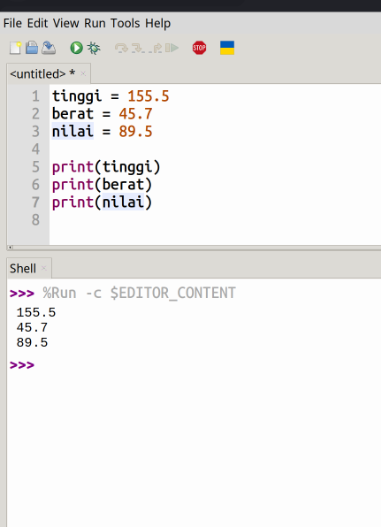Save the script using the Save icon
Screen dimensions: 381x527
pyautogui.click(x=49, y=48)
